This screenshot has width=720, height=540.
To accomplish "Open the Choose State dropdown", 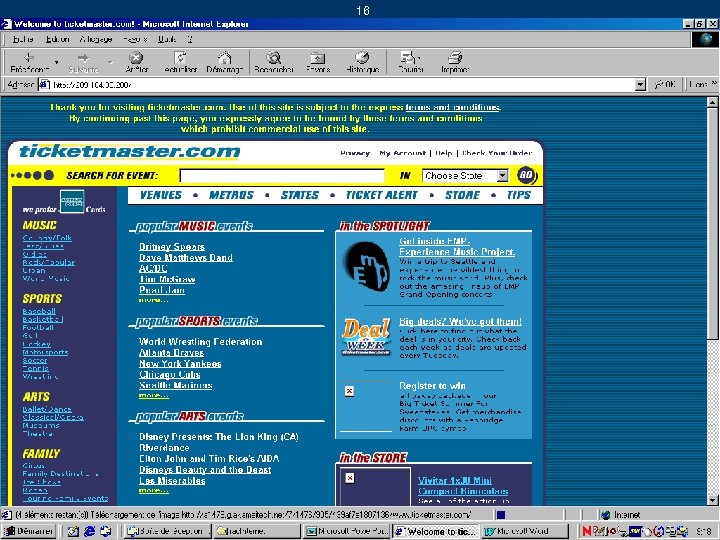I will [465, 175].
